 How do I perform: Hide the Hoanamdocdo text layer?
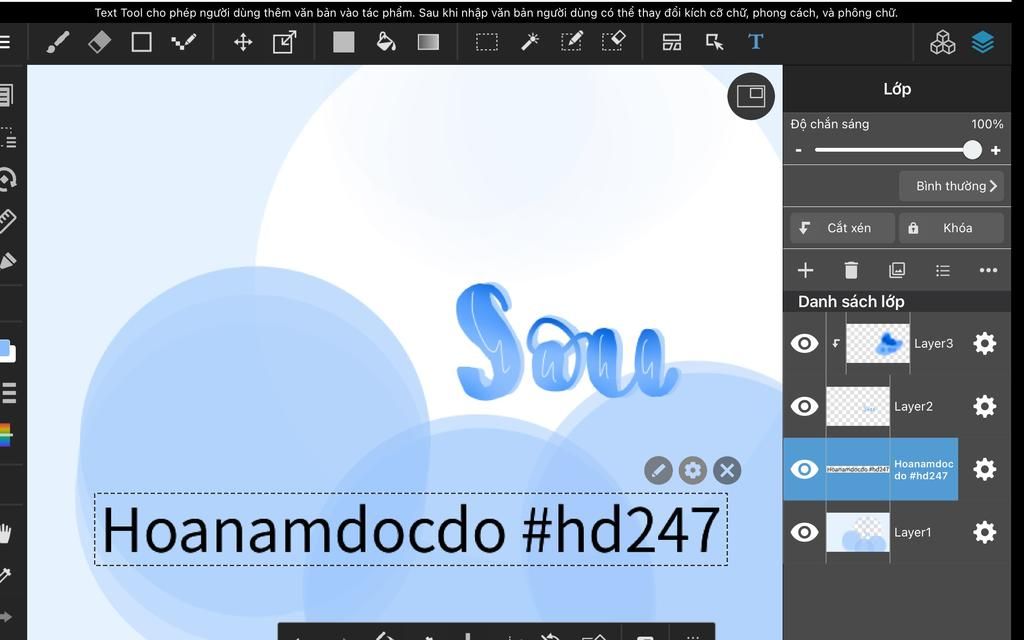point(805,469)
